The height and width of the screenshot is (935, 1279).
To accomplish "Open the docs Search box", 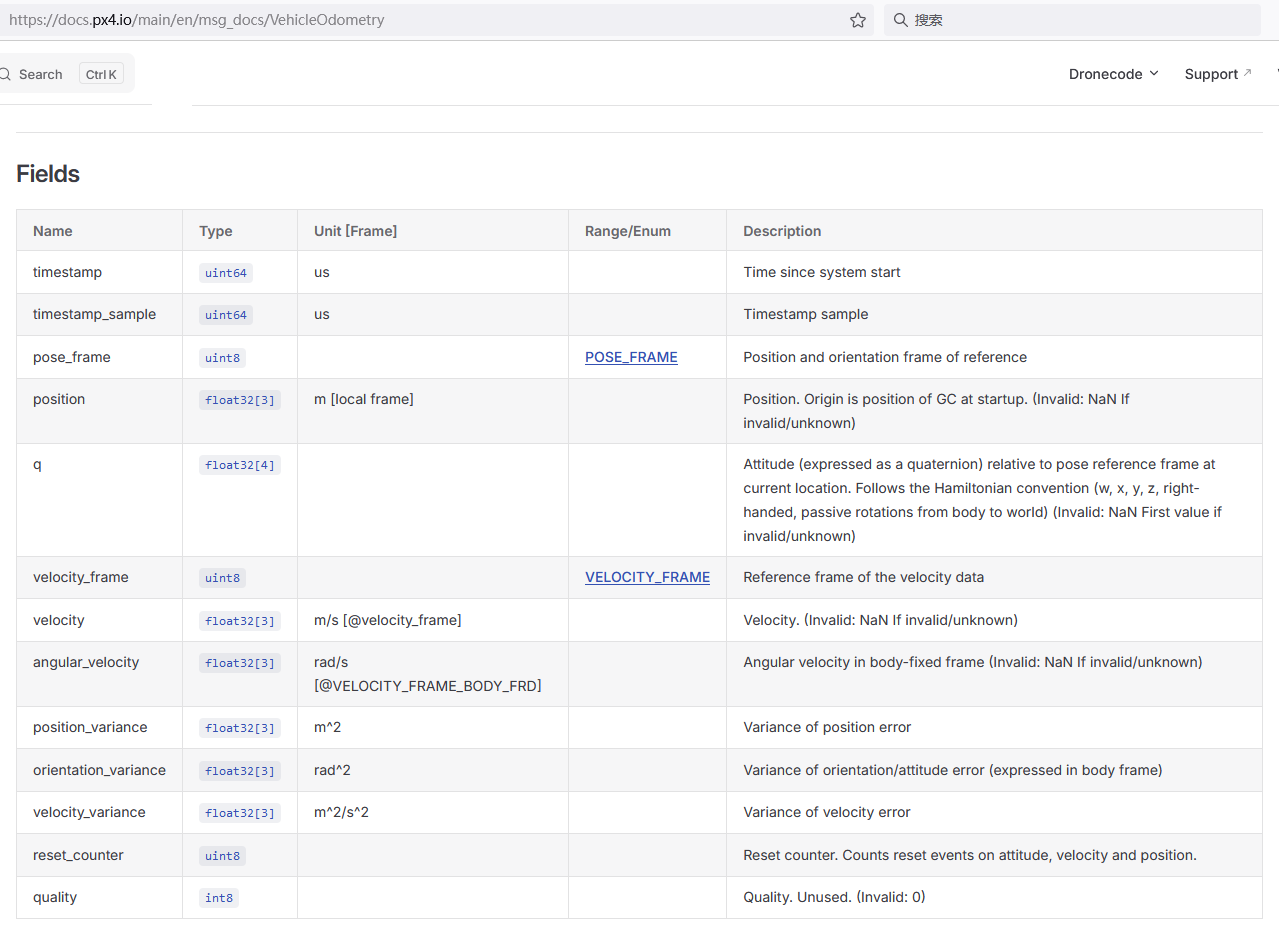I will coord(65,74).
